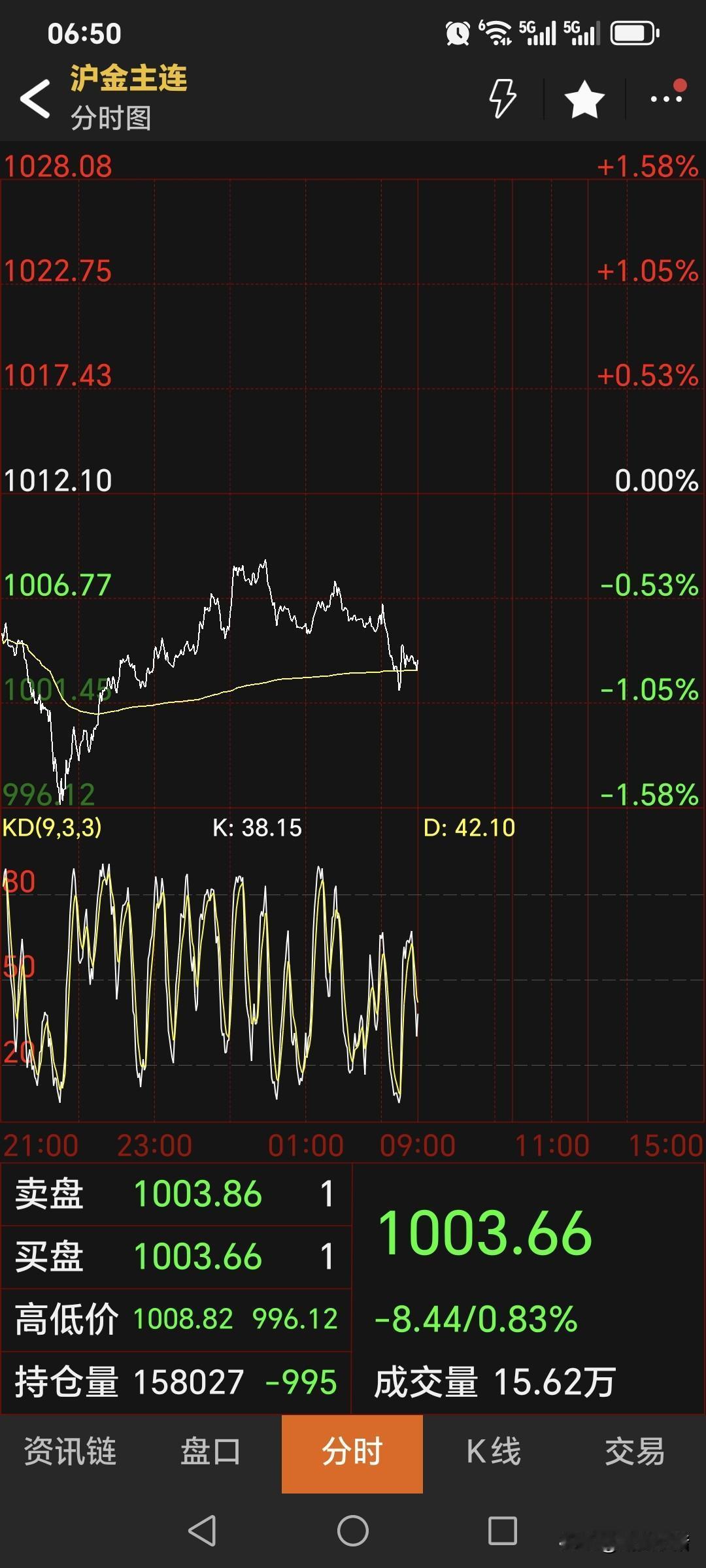The image size is (706, 1568).
Task: Tap the D: 42.10 value
Action: (x=469, y=828)
